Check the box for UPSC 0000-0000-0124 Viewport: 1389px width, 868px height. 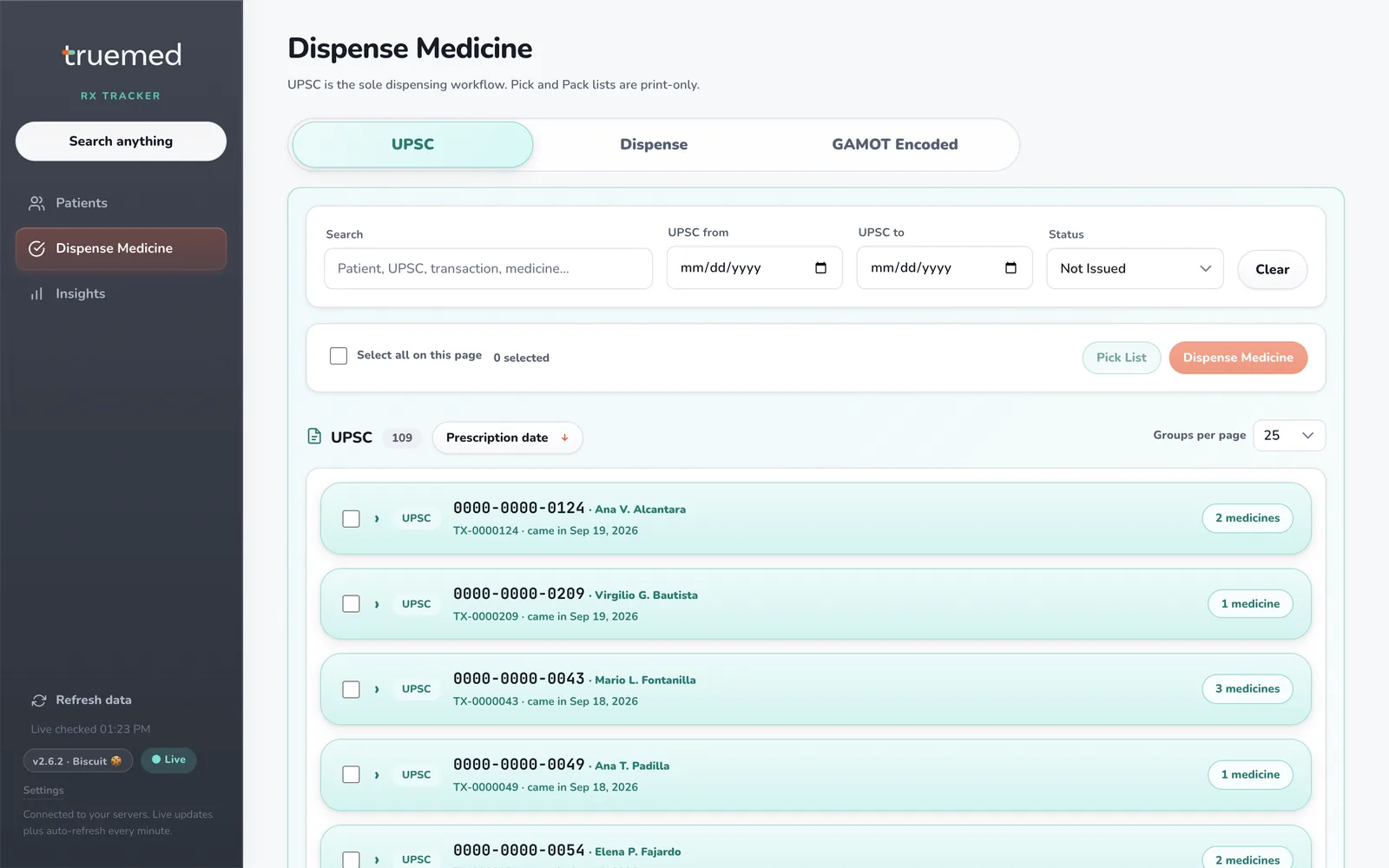[351, 518]
